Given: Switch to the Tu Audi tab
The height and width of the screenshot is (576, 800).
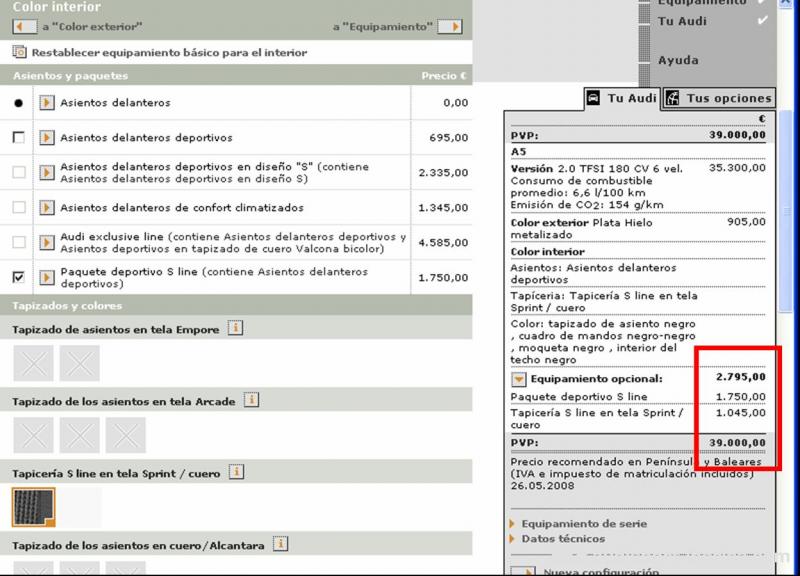Looking at the screenshot, I should tap(621, 98).
